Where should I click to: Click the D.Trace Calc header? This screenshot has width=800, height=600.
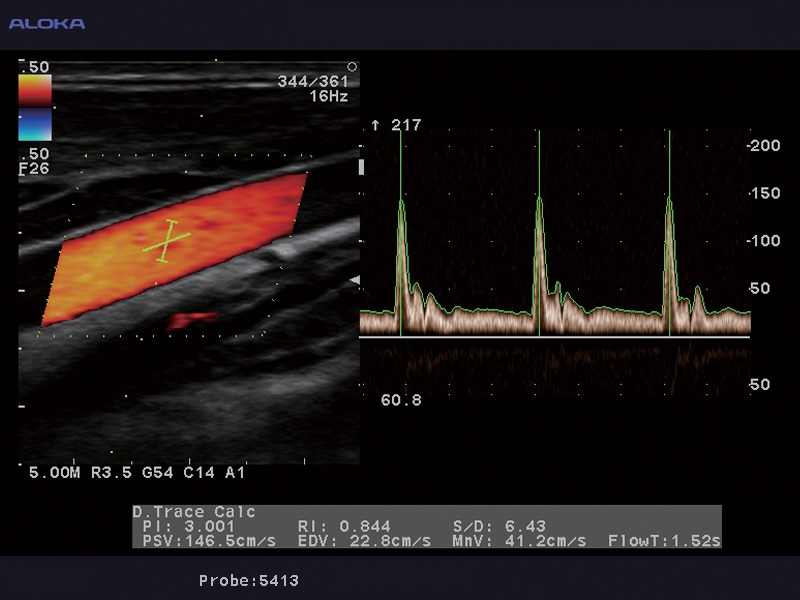pos(194,512)
